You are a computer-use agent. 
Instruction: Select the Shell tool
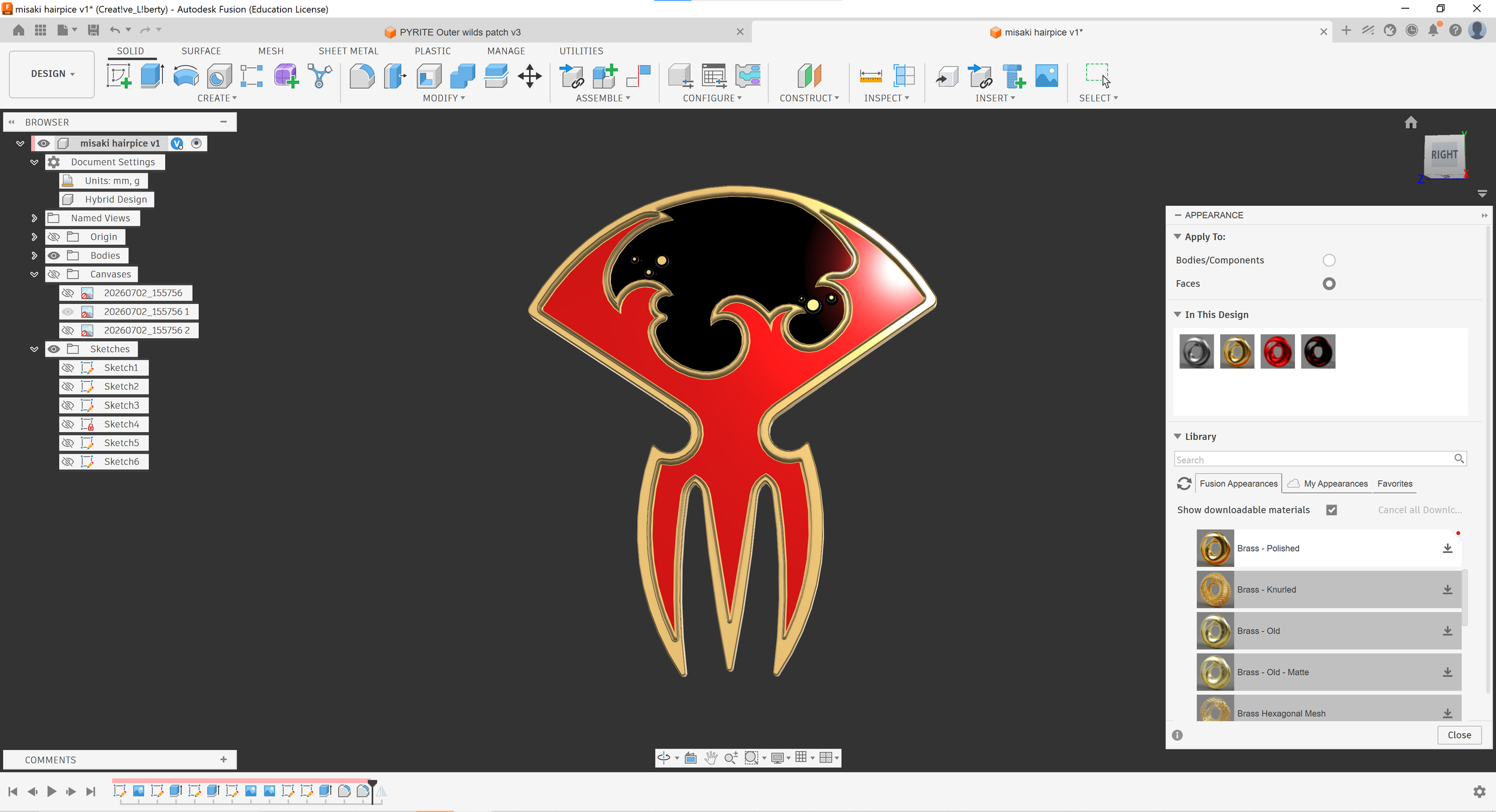pos(429,76)
